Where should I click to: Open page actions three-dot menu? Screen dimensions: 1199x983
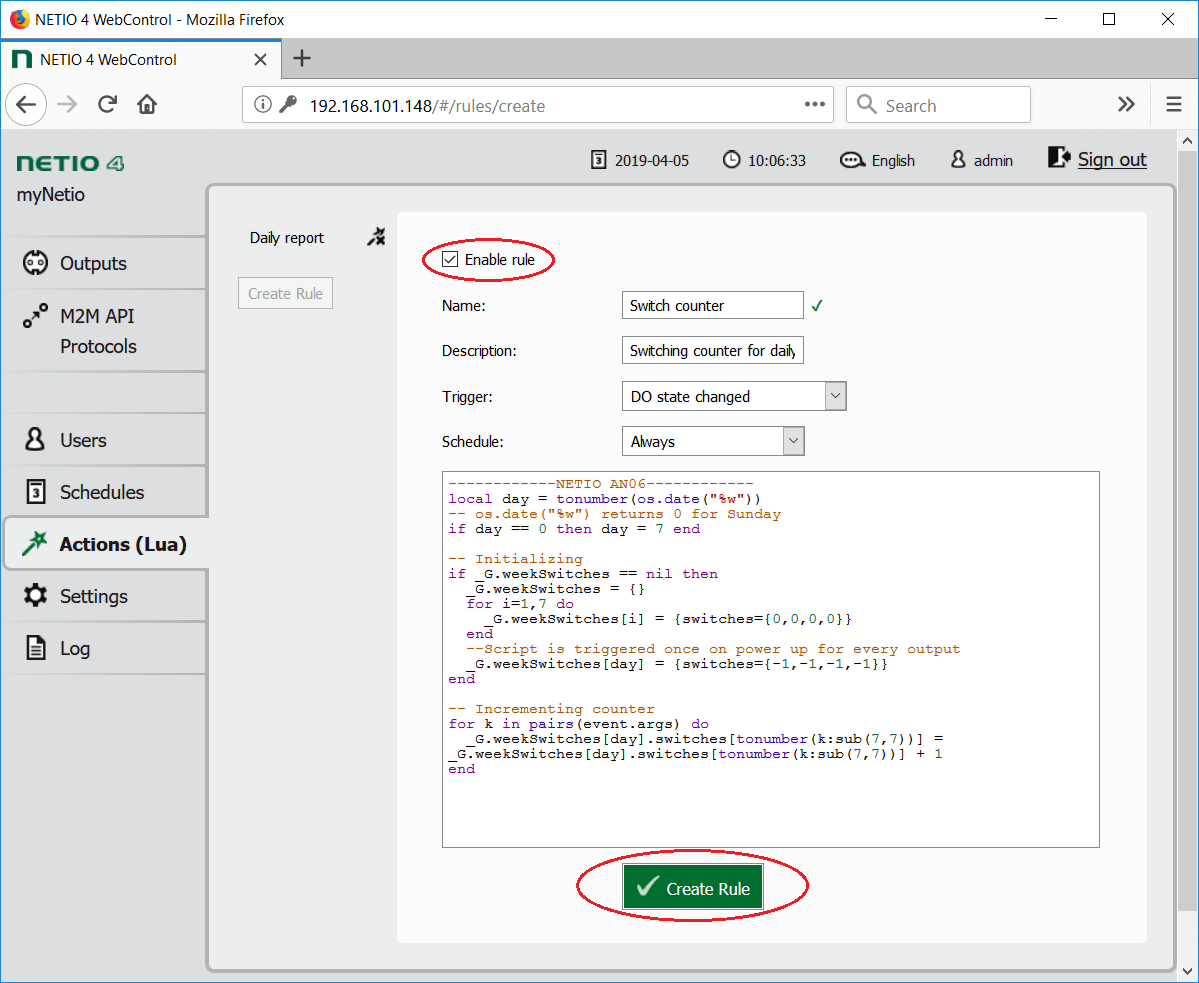[814, 105]
